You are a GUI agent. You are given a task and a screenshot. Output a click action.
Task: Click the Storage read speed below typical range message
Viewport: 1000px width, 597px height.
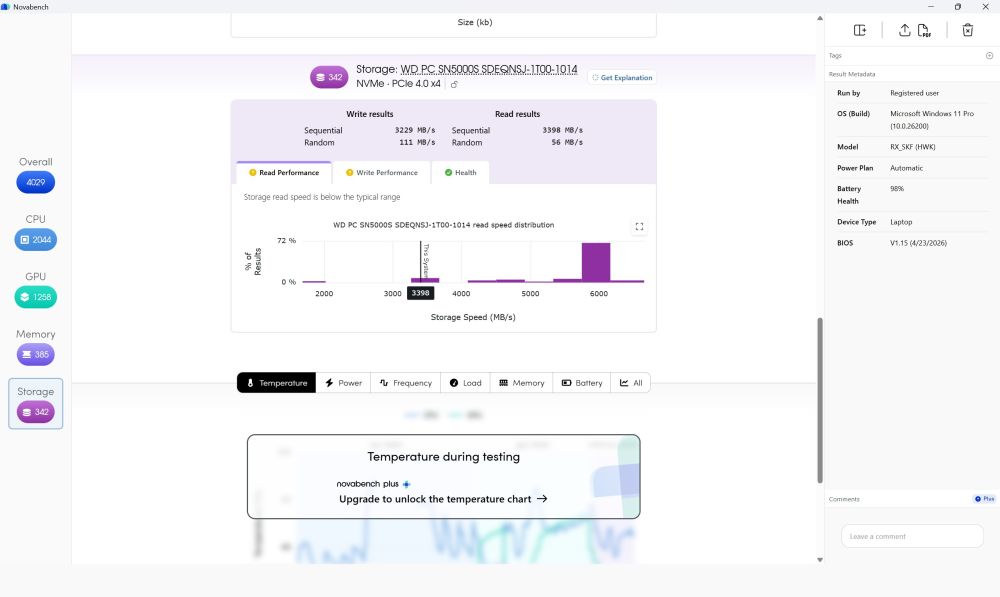click(x=322, y=197)
